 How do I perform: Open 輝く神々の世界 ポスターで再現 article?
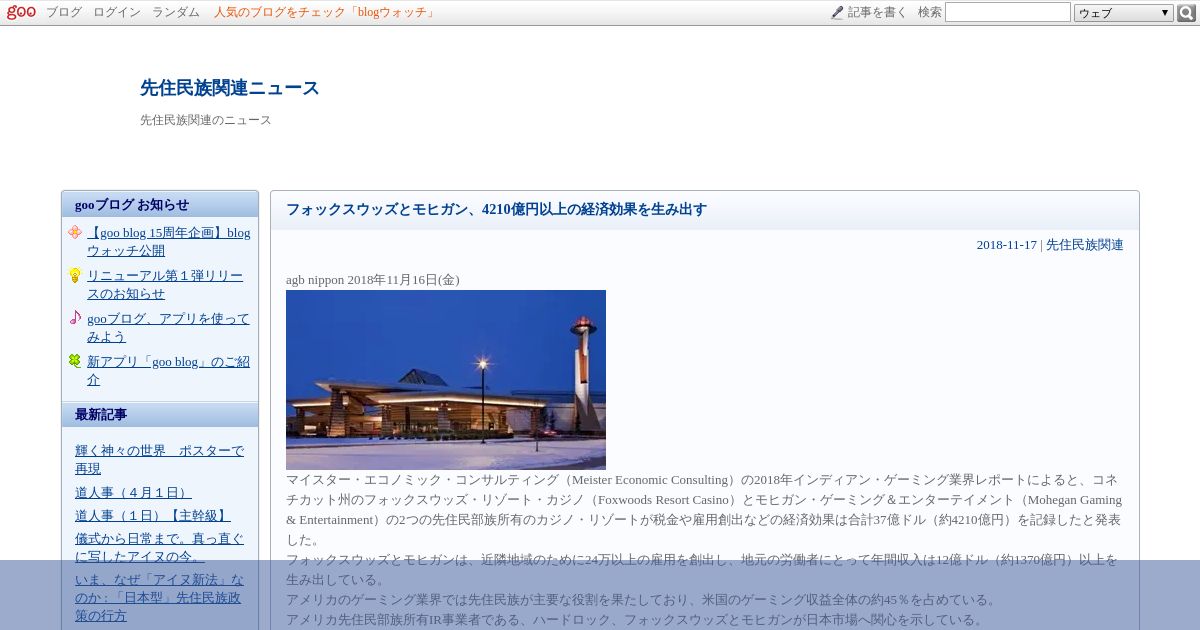pos(159,459)
